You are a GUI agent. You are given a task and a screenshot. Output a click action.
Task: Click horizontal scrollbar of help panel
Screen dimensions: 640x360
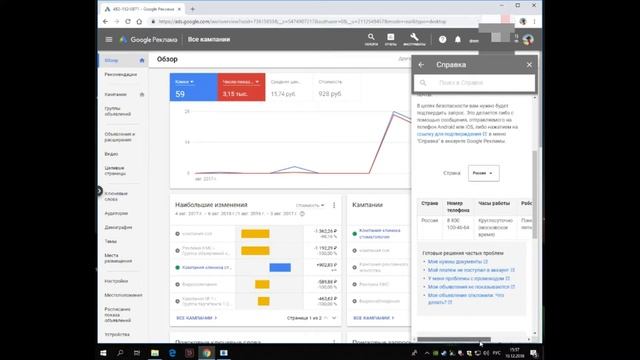[x=454, y=339]
